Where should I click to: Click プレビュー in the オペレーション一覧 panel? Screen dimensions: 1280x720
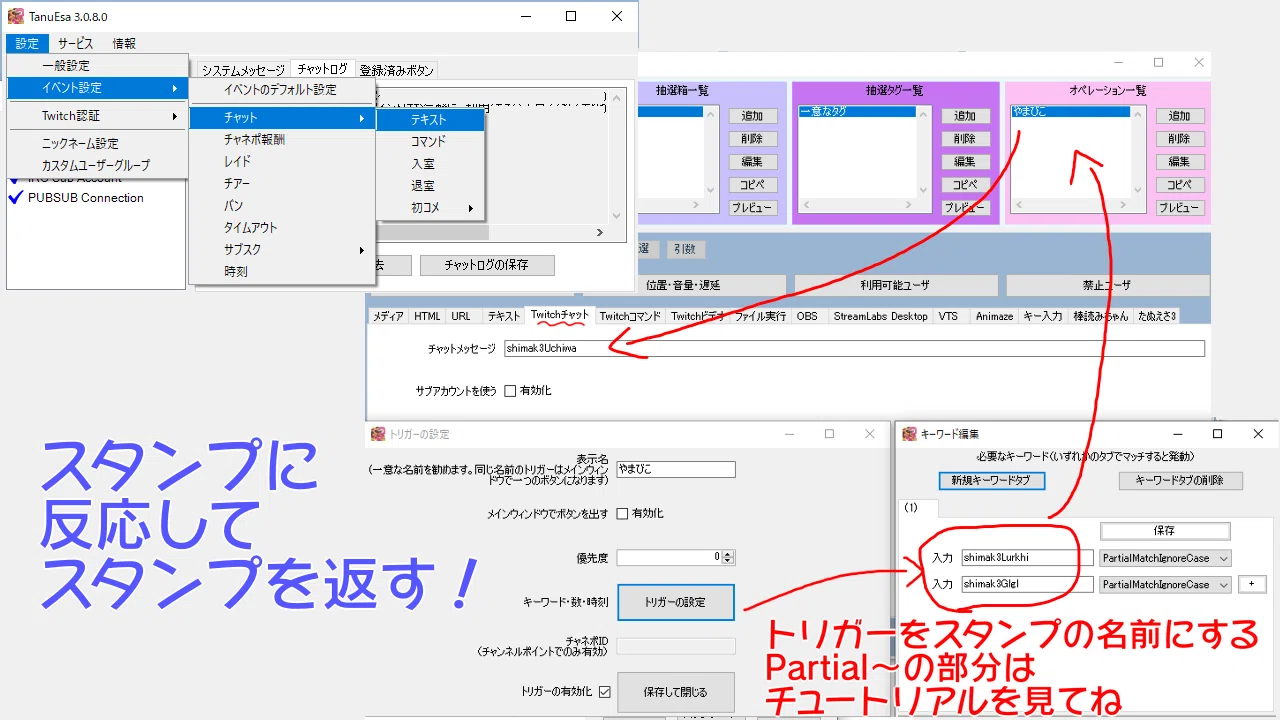pyautogui.click(x=1180, y=208)
